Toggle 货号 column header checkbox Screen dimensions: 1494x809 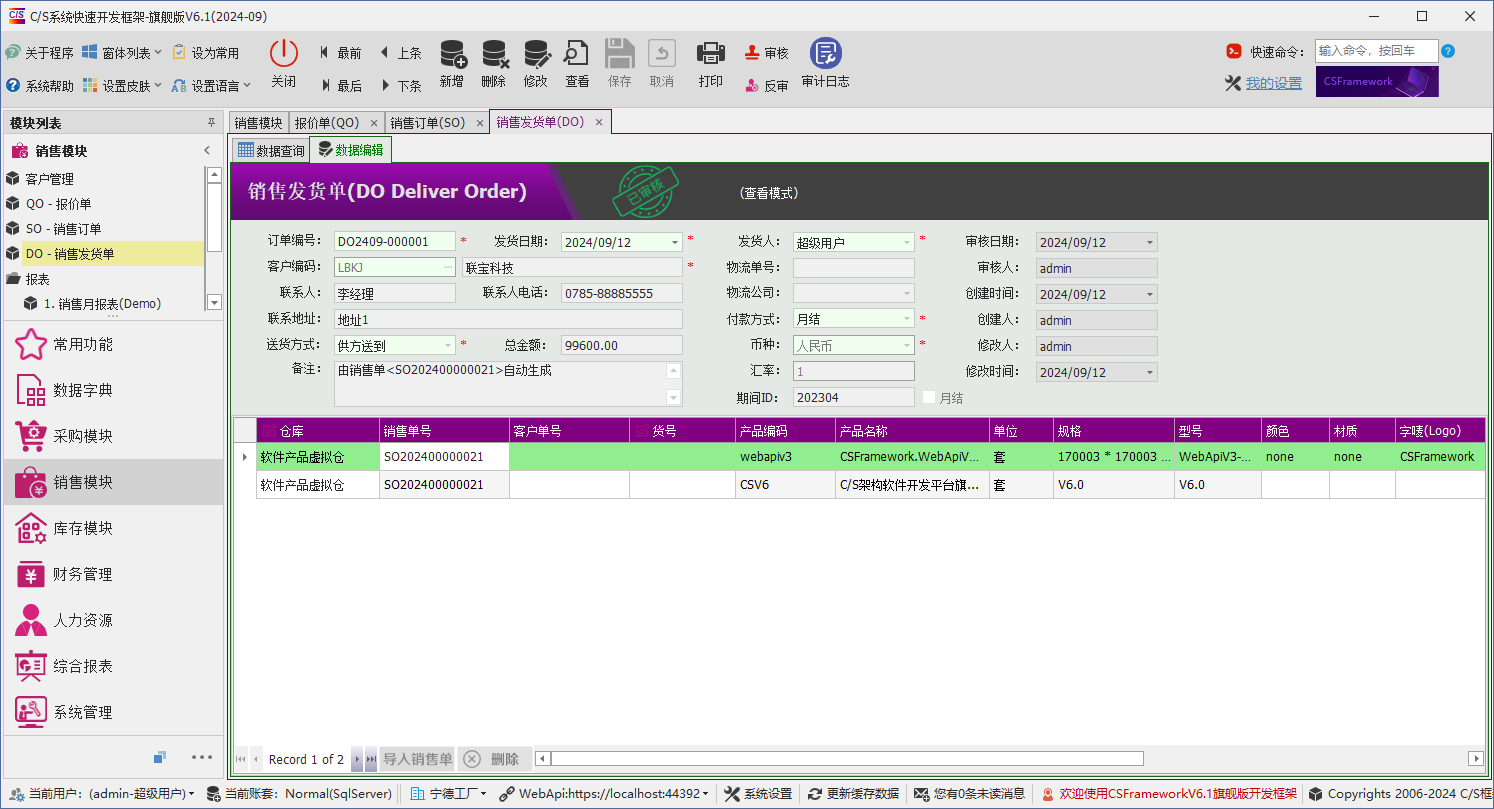(642, 431)
